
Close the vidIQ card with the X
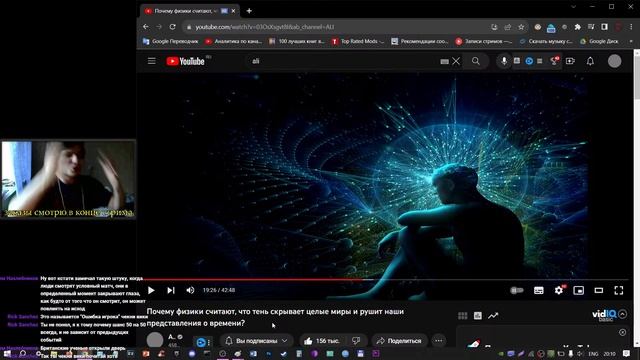pyautogui.click(x=622, y=332)
